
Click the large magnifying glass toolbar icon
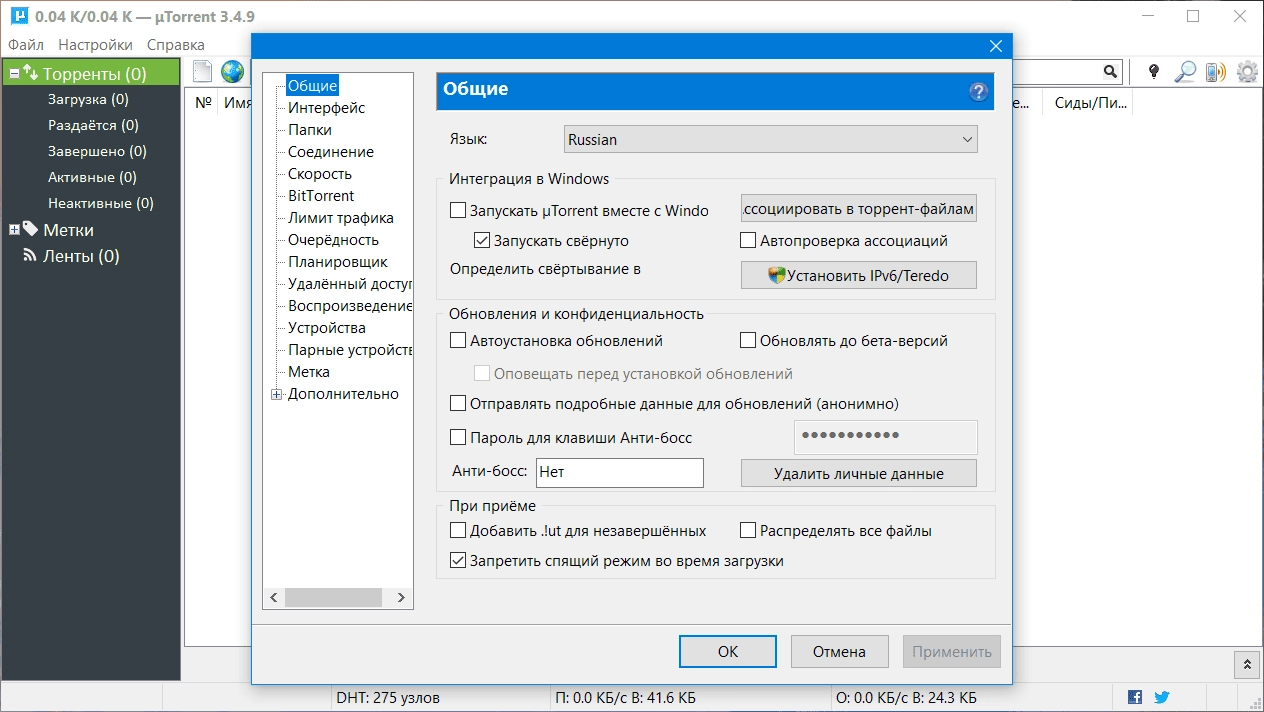pyautogui.click(x=1185, y=72)
